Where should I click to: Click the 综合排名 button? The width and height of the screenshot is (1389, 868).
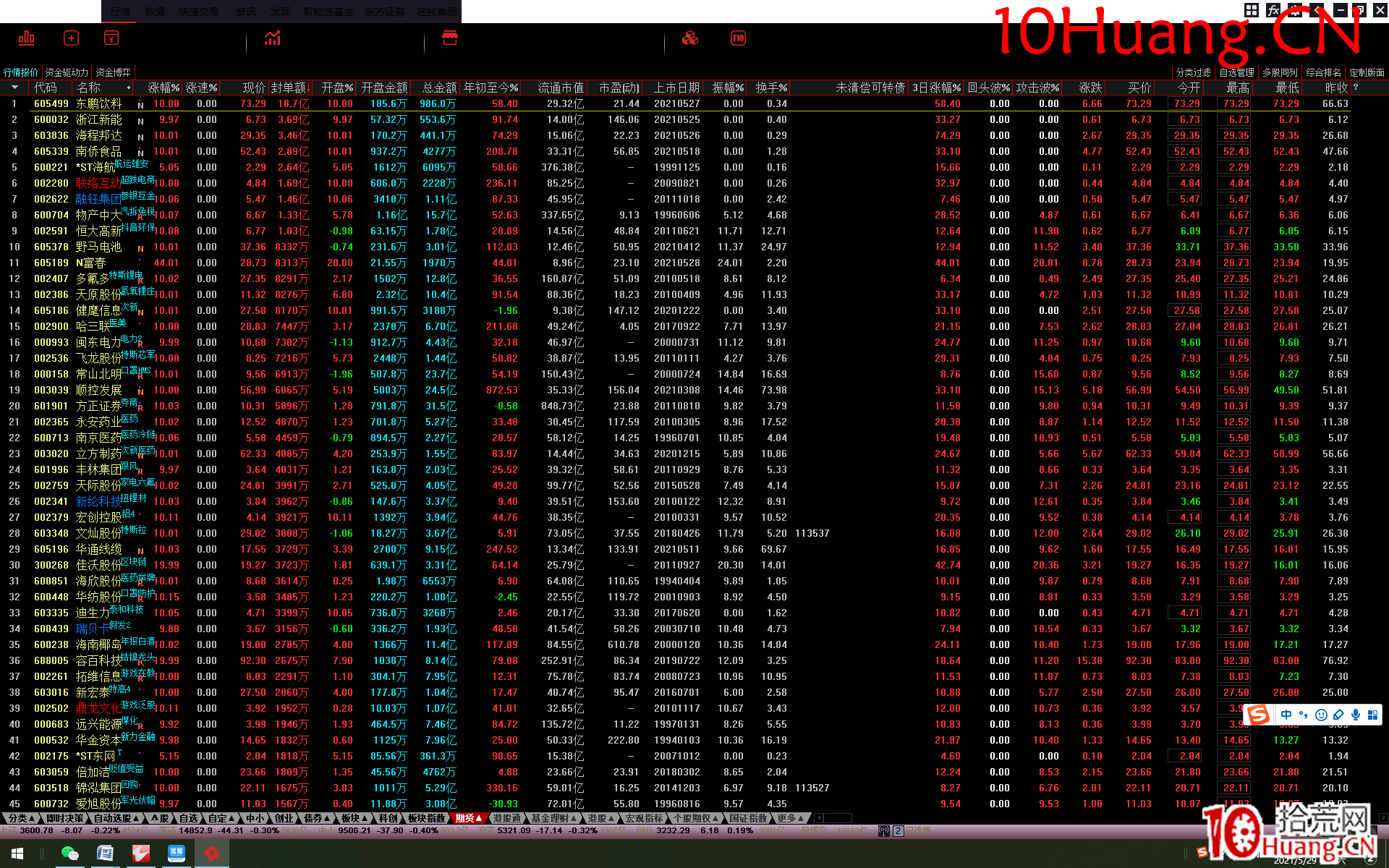tap(1323, 72)
